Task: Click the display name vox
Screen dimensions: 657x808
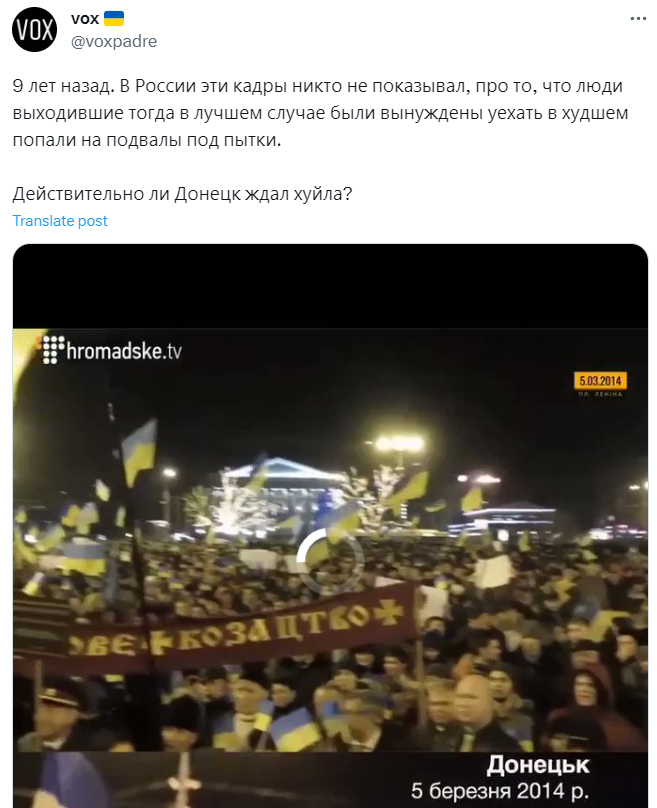Action: pyautogui.click(x=85, y=19)
